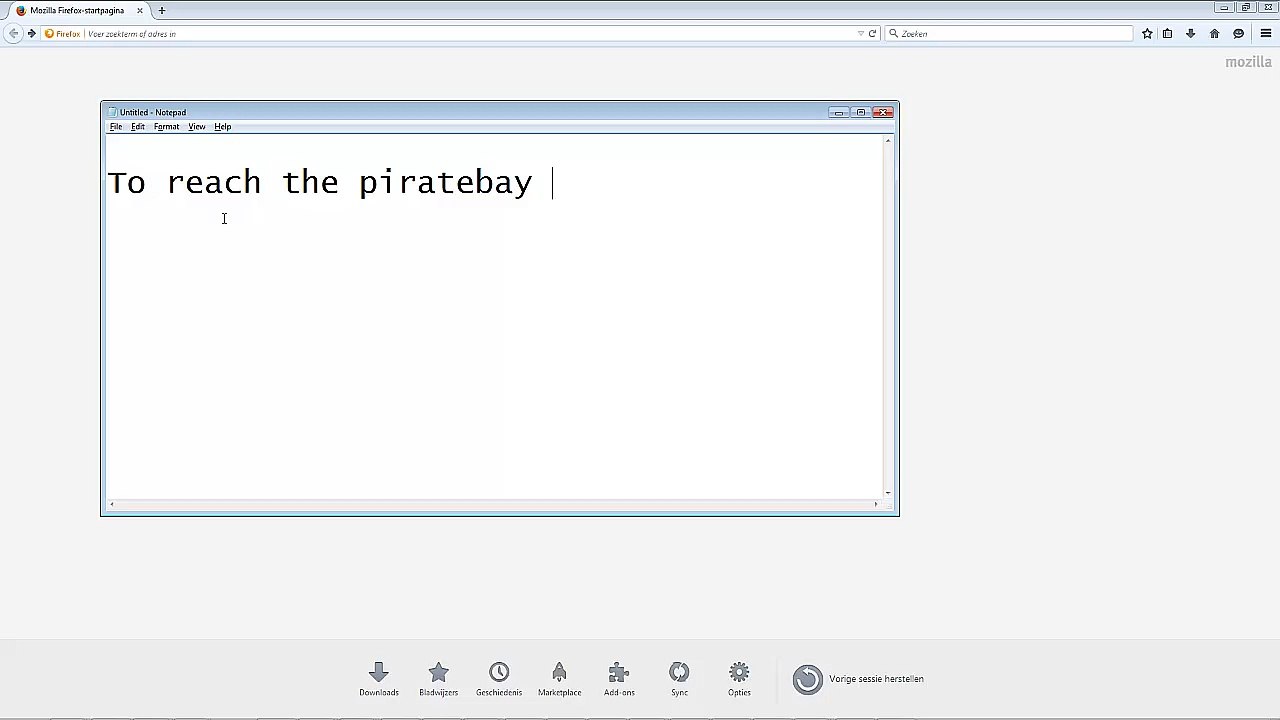Open the Format menu in Notepad
The height and width of the screenshot is (720, 1280).
pyautogui.click(x=166, y=127)
